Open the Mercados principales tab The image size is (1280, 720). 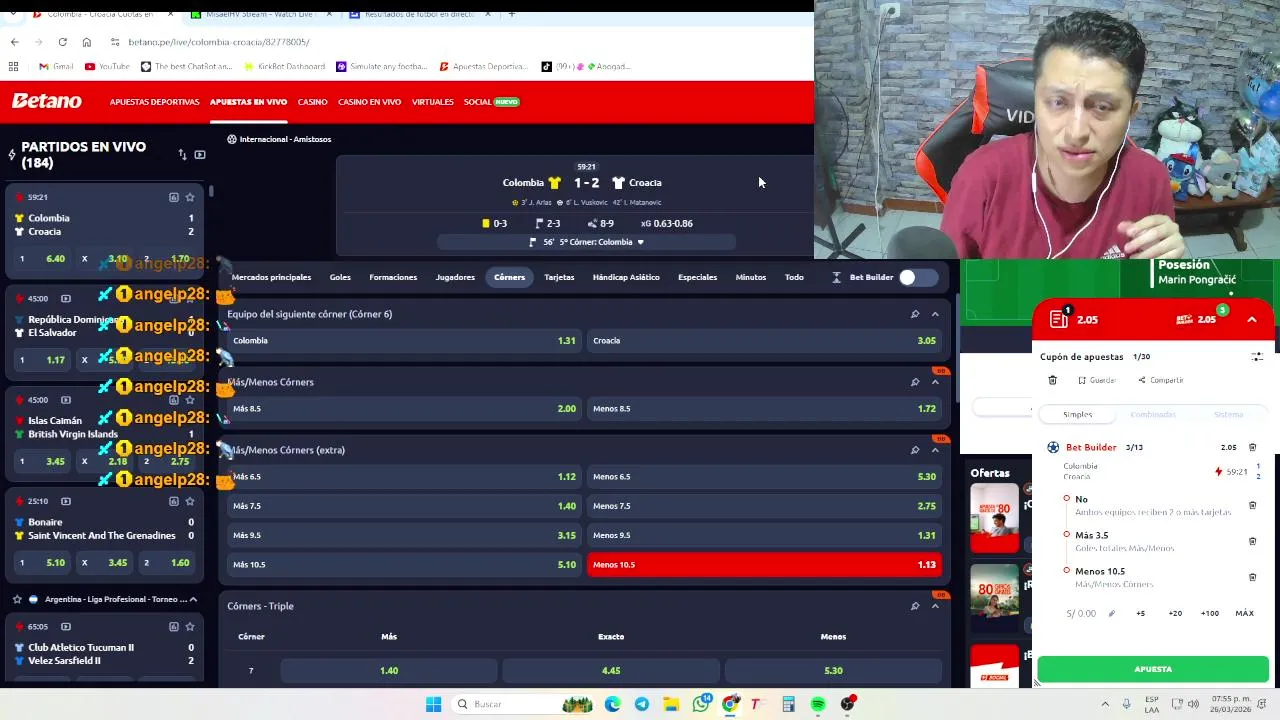[271, 277]
